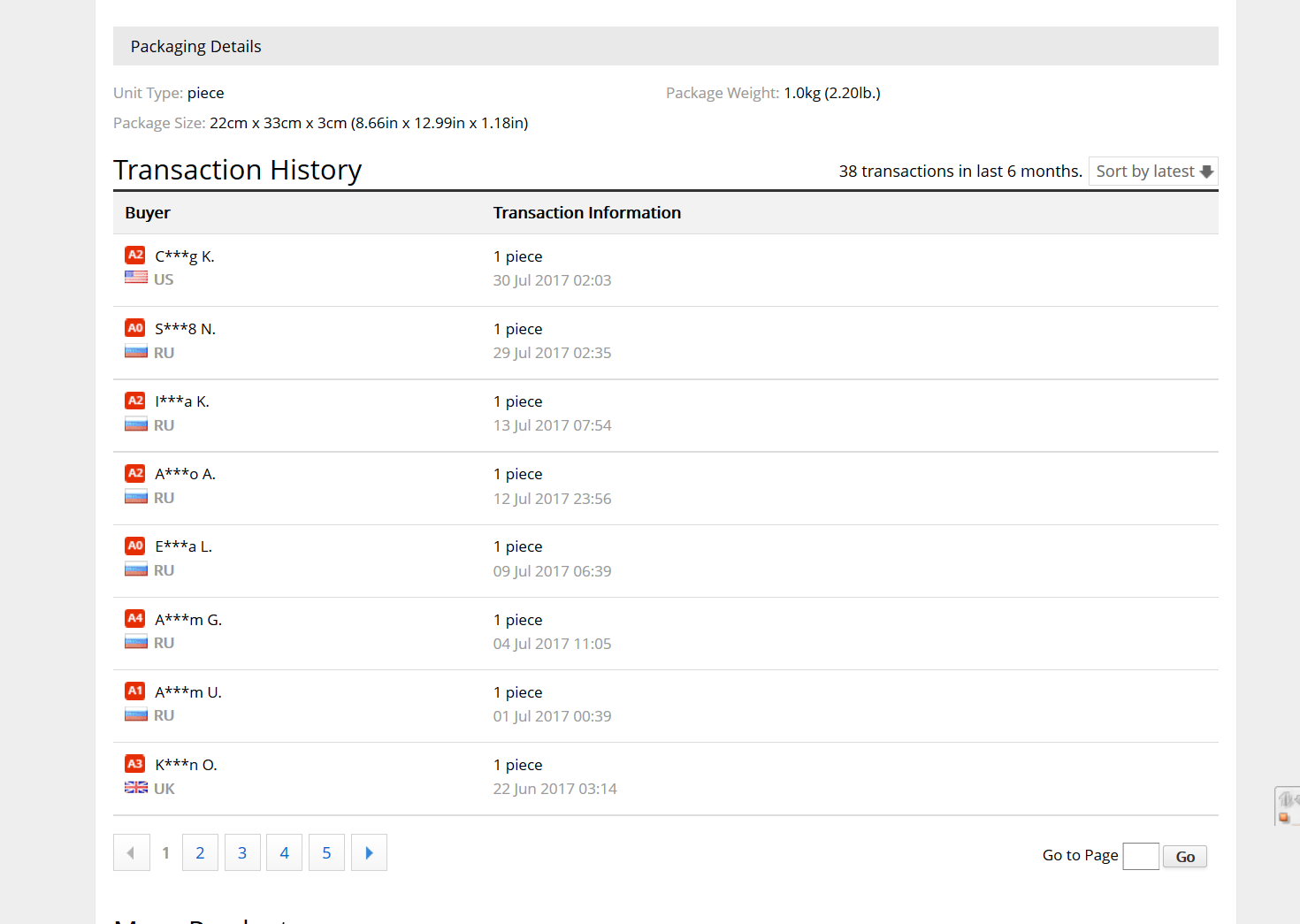Jump to page 4 in pagination
Viewport: 1300px width, 924px height.
284,853
